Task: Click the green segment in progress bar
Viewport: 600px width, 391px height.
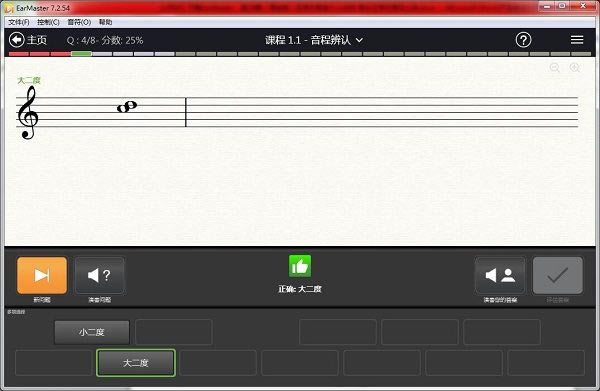Action: tap(81, 54)
